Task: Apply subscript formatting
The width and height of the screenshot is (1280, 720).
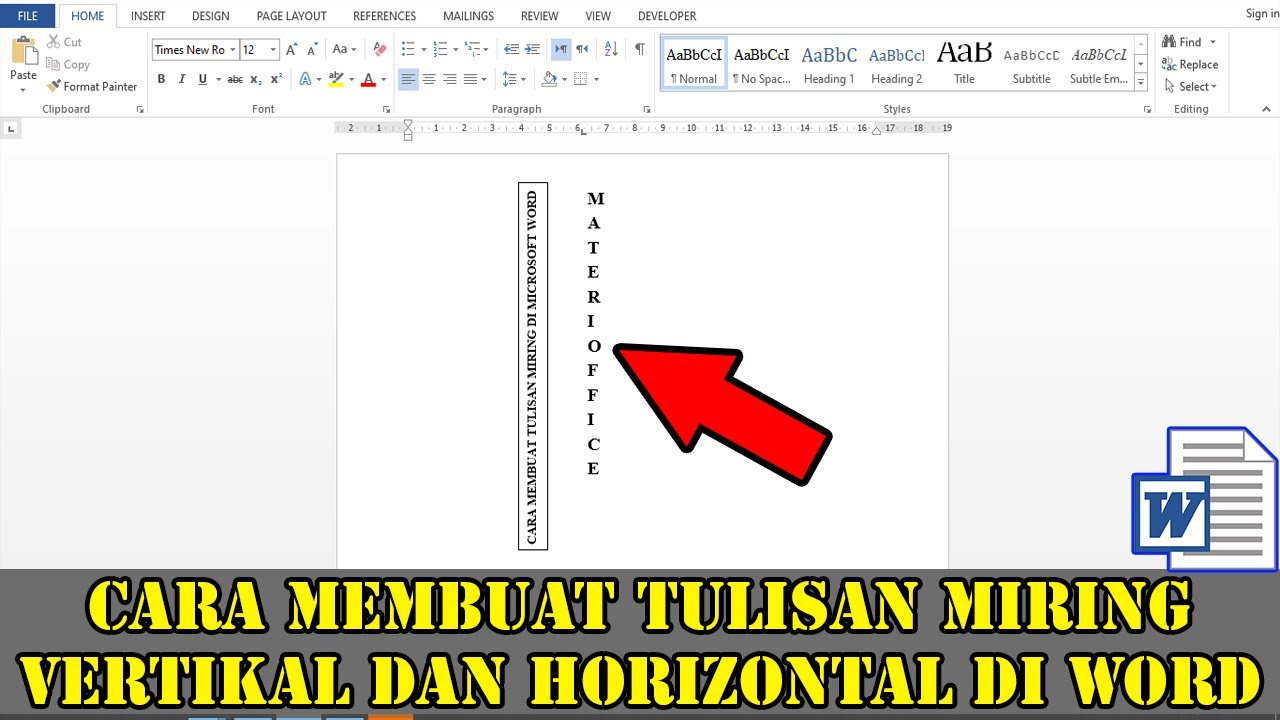Action: pos(256,79)
